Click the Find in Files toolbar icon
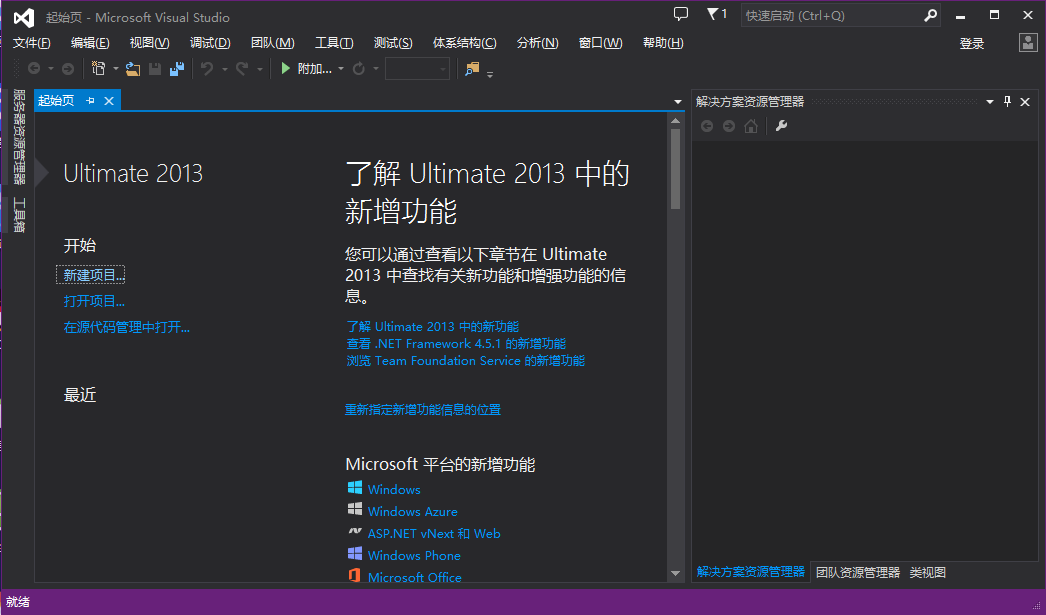Viewport: 1046px width, 615px height. 472,69
